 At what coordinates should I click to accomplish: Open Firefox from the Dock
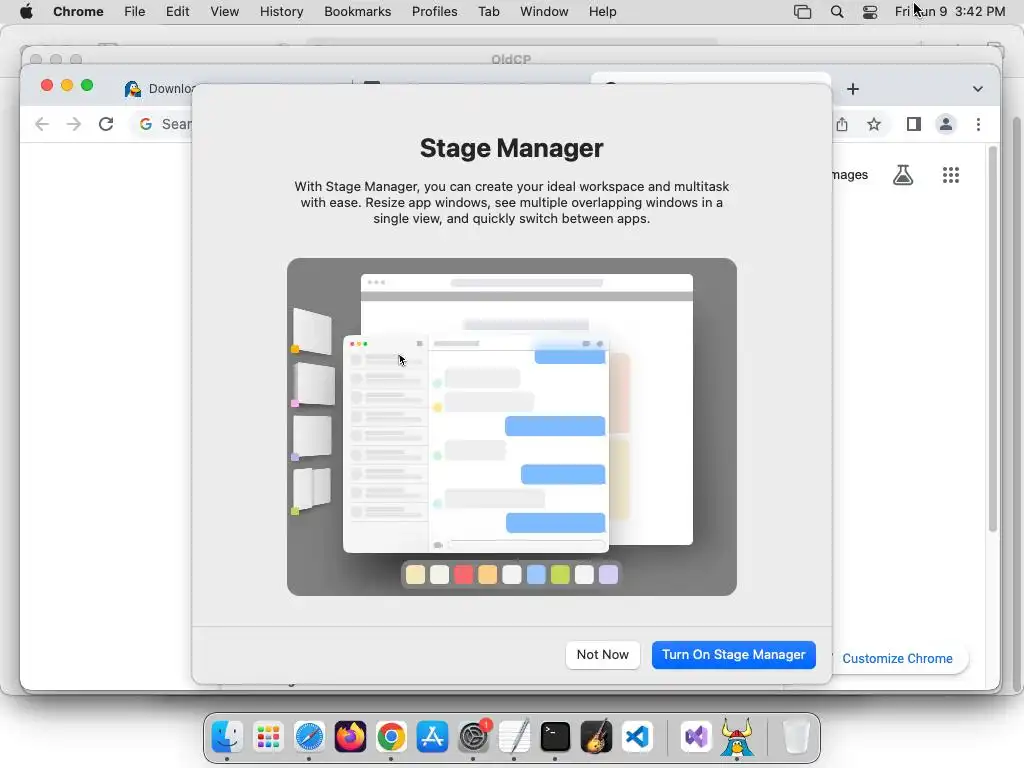coord(350,737)
